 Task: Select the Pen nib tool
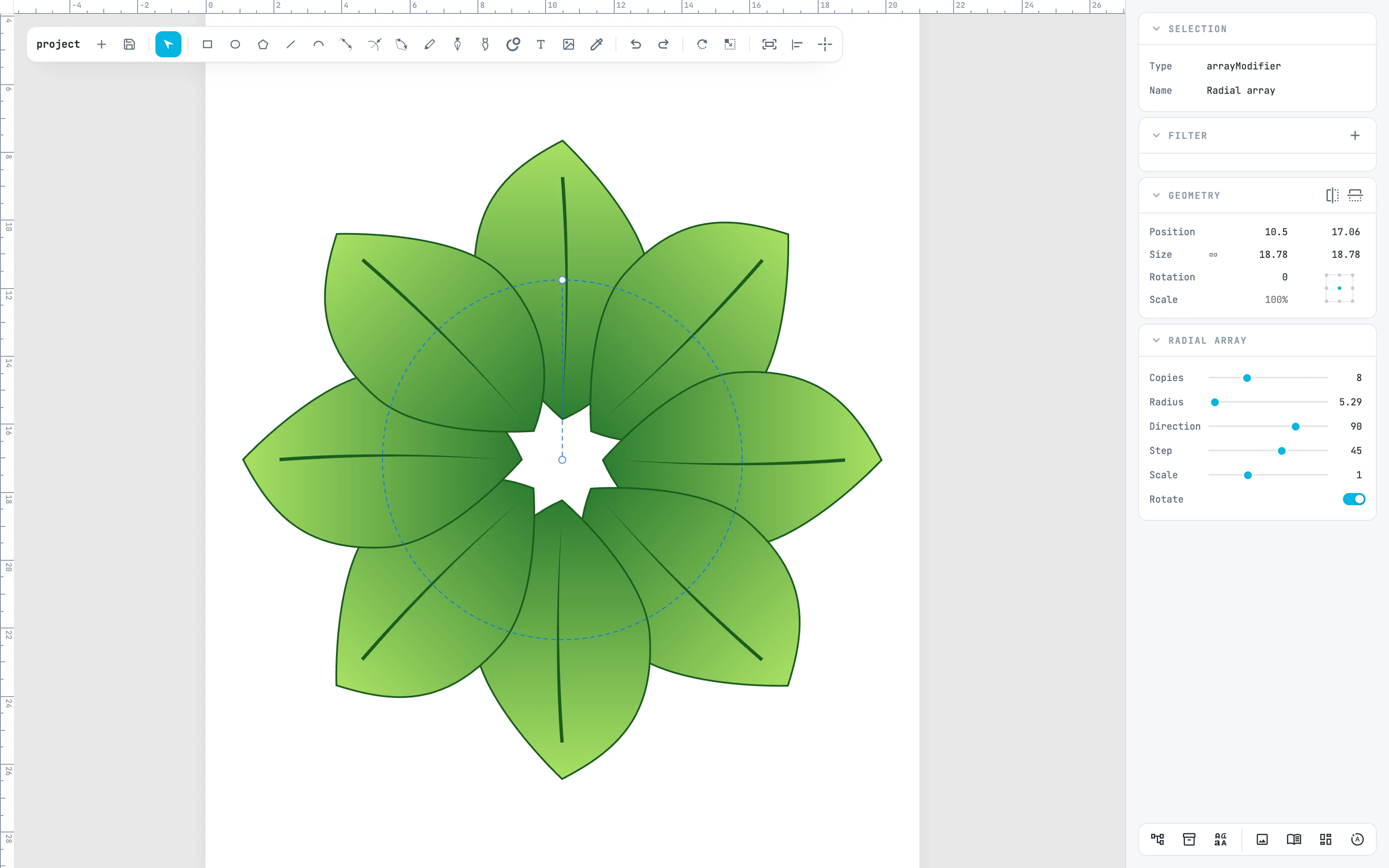pyautogui.click(x=458, y=44)
